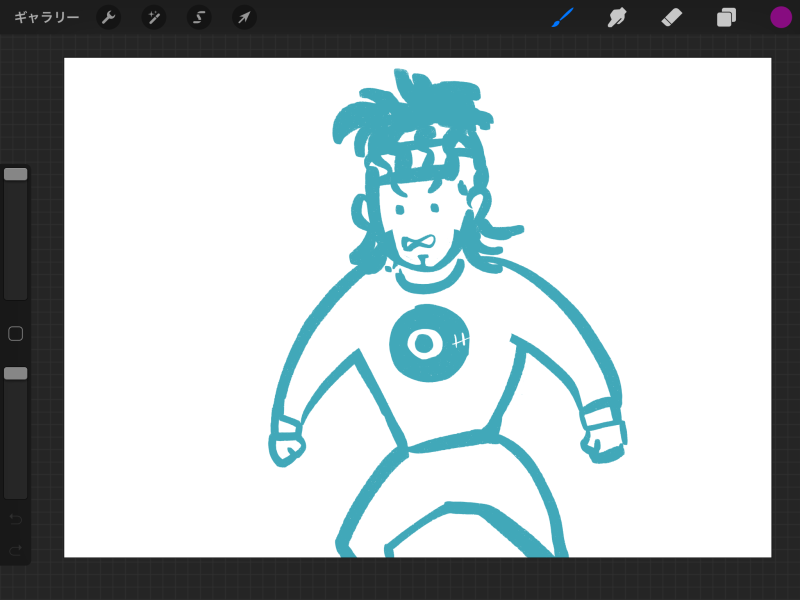The image size is (800, 600).
Task: Open the Layers panel
Action: [726, 17]
